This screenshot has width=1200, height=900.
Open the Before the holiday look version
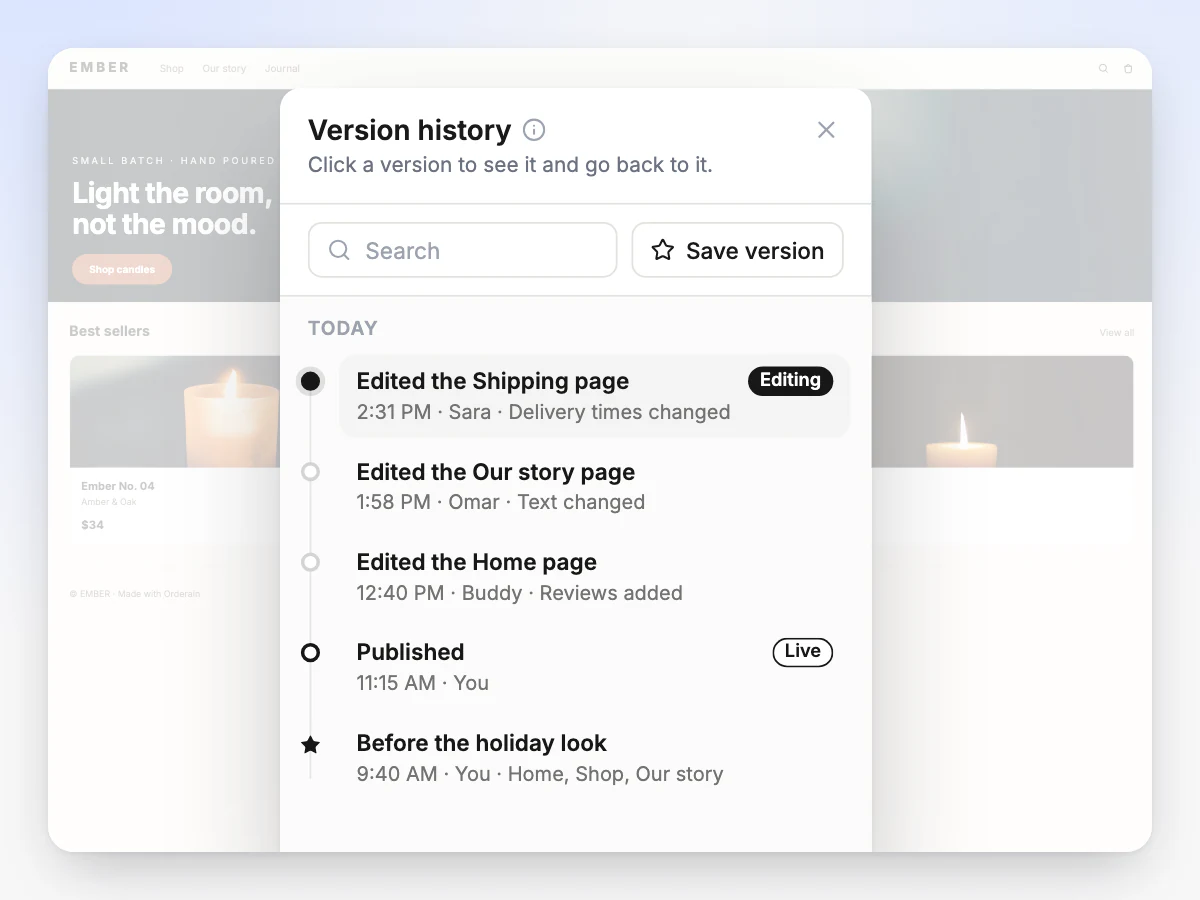pyautogui.click(x=595, y=758)
